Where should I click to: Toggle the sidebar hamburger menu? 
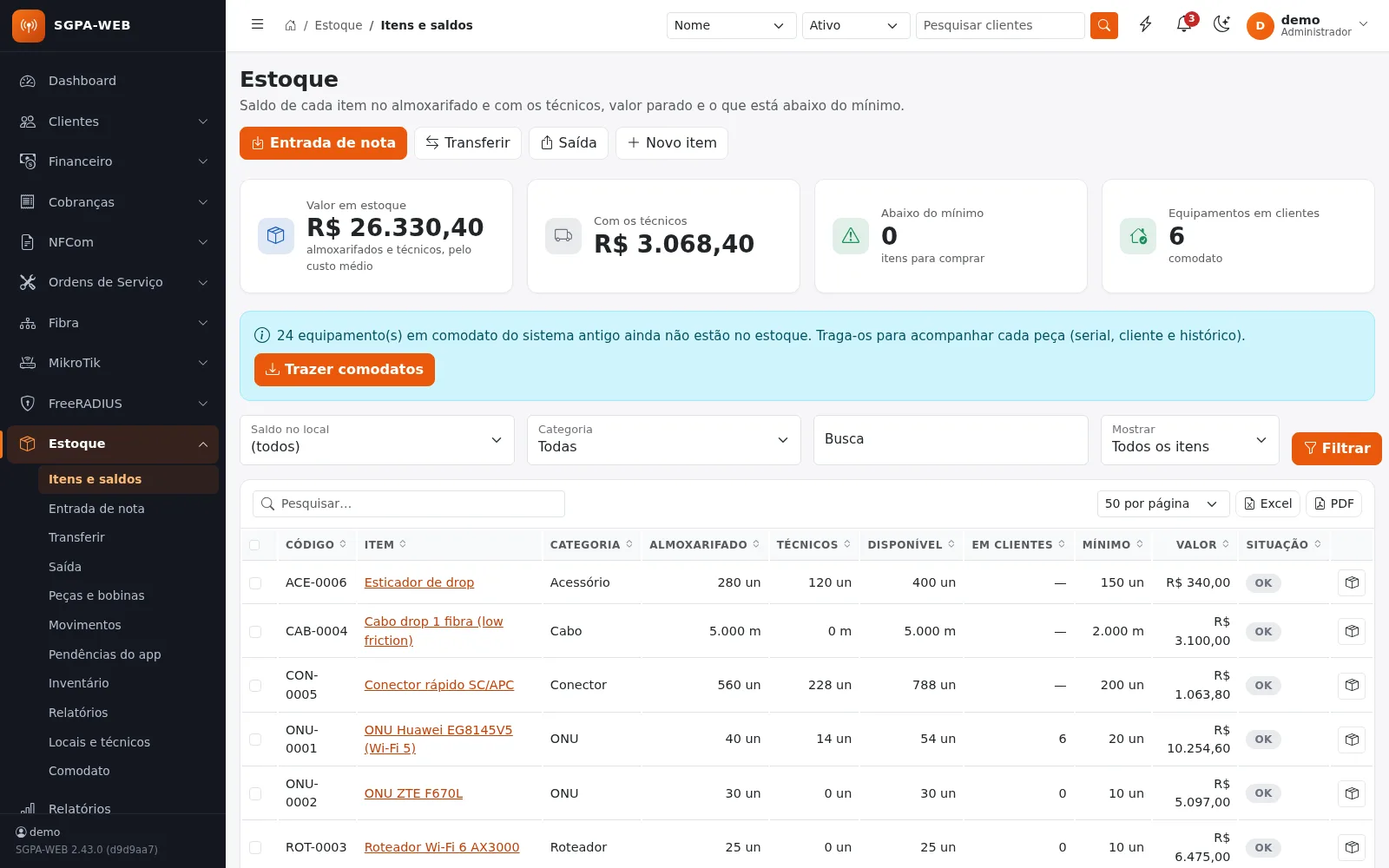point(257,25)
